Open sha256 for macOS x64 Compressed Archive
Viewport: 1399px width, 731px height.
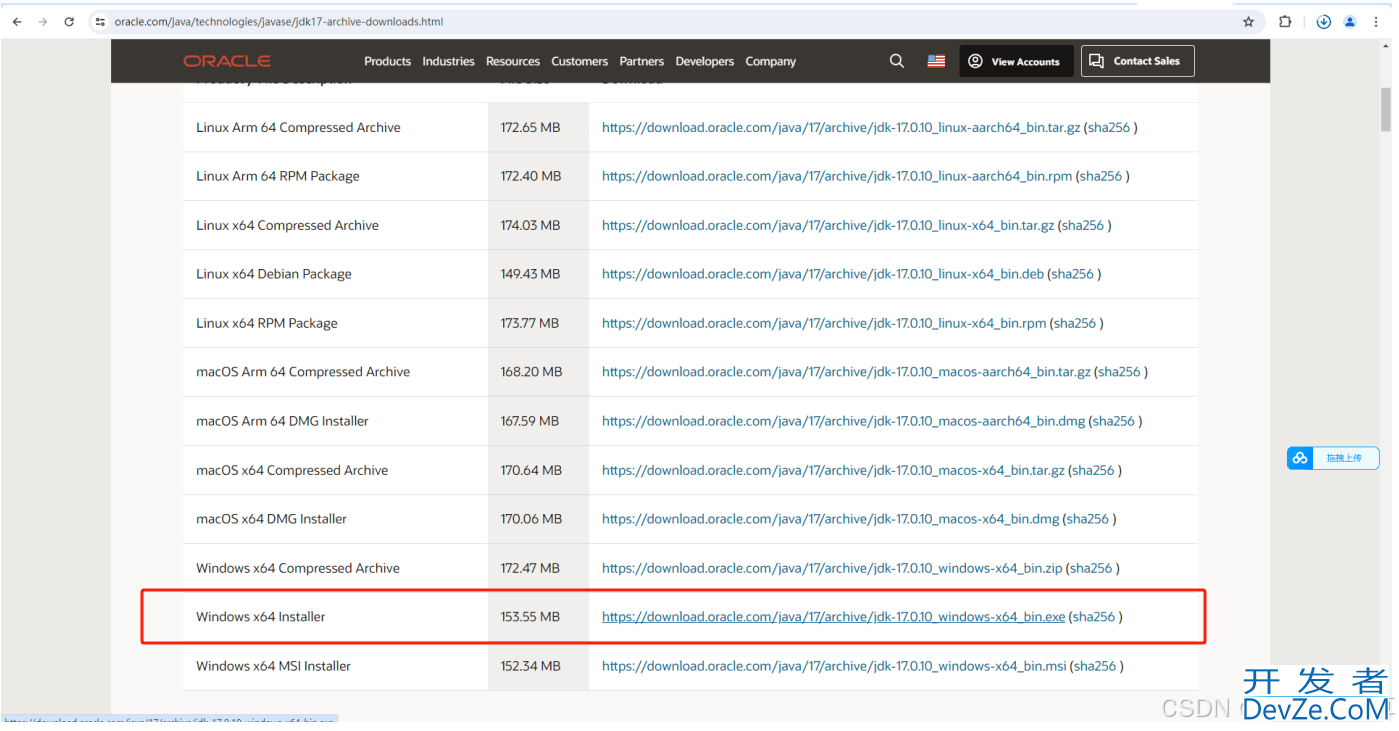click(1094, 470)
